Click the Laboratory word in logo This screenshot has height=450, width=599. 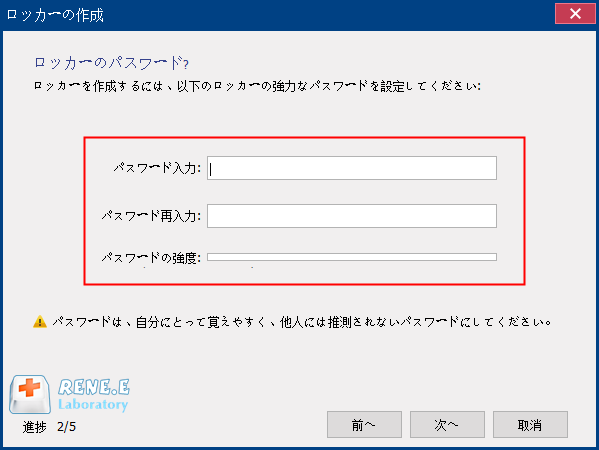click(93, 405)
